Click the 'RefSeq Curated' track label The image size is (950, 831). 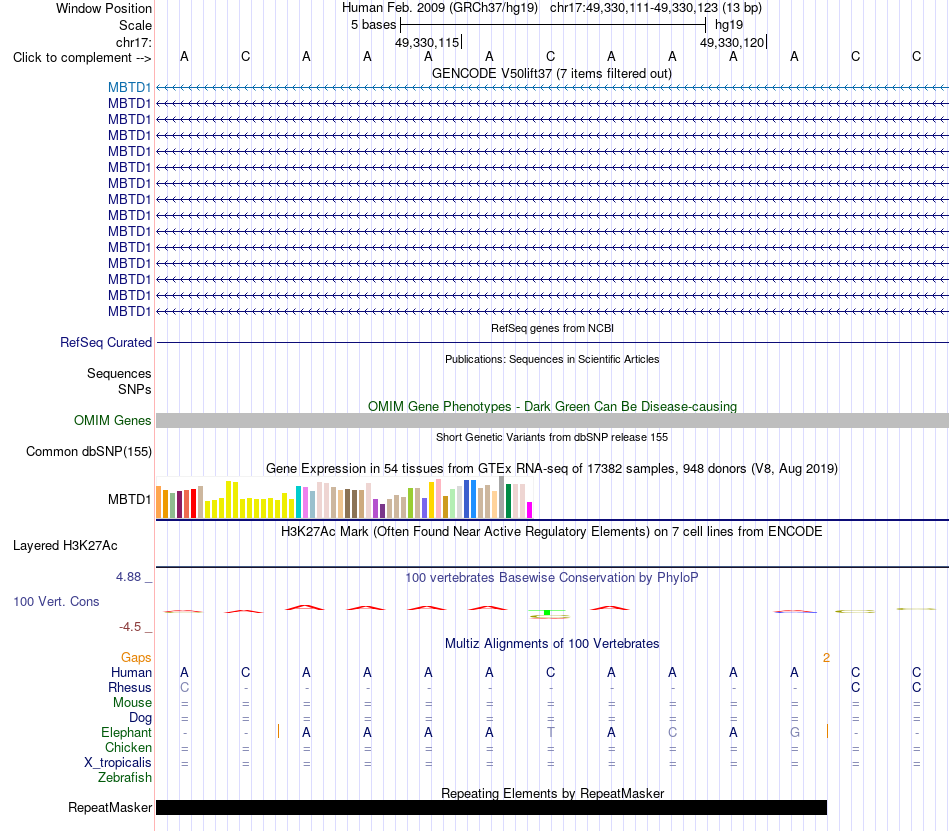click(x=105, y=342)
